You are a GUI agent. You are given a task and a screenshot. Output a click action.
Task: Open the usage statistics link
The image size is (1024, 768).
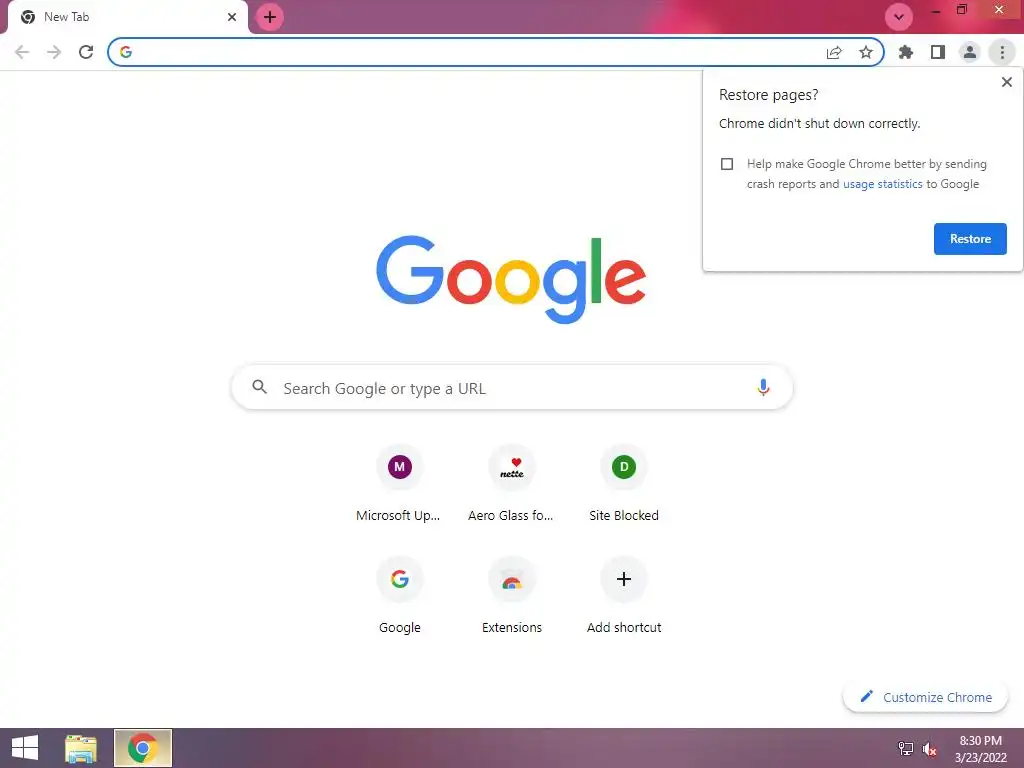tap(882, 184)
